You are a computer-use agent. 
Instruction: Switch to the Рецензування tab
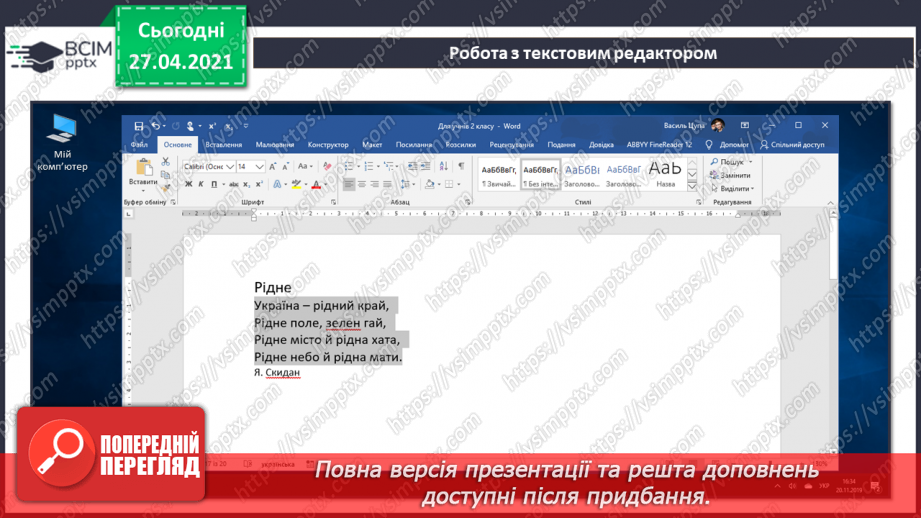tap(512, 144)
